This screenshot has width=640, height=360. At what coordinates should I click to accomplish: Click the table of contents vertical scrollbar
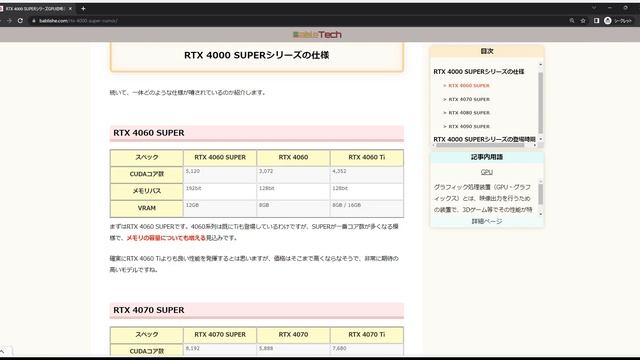pyautogui.click(x=541, y=103)
